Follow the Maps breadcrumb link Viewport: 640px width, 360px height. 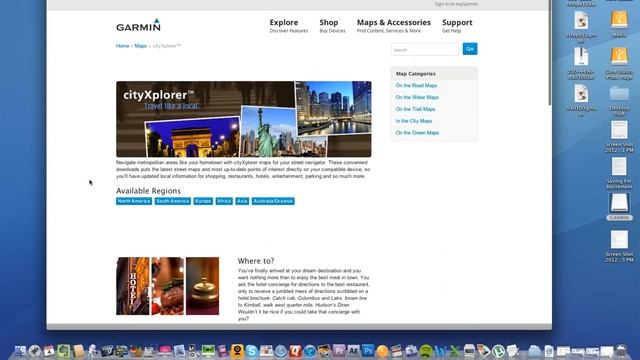(140, 46)
